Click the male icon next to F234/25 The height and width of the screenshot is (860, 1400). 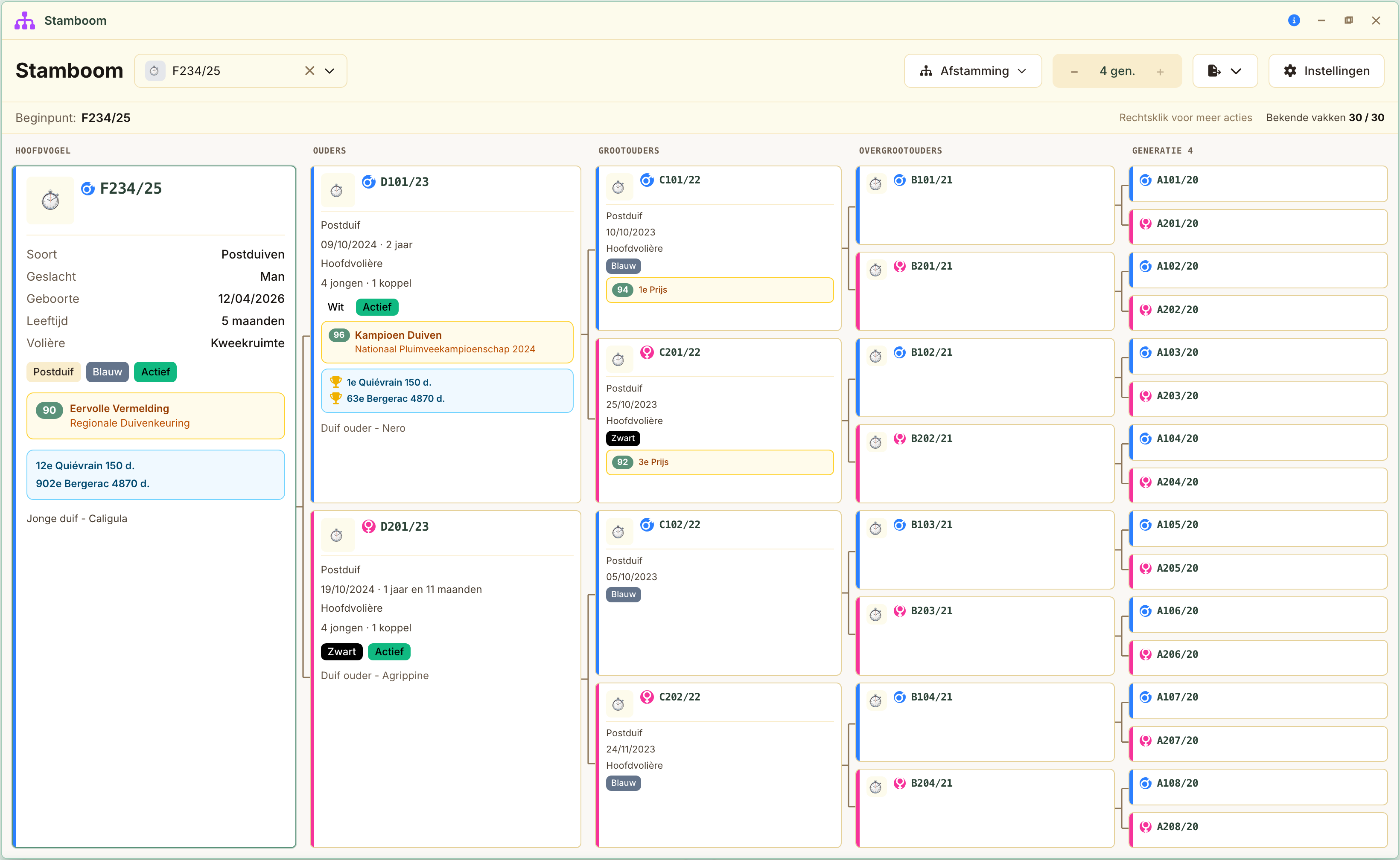87,188
